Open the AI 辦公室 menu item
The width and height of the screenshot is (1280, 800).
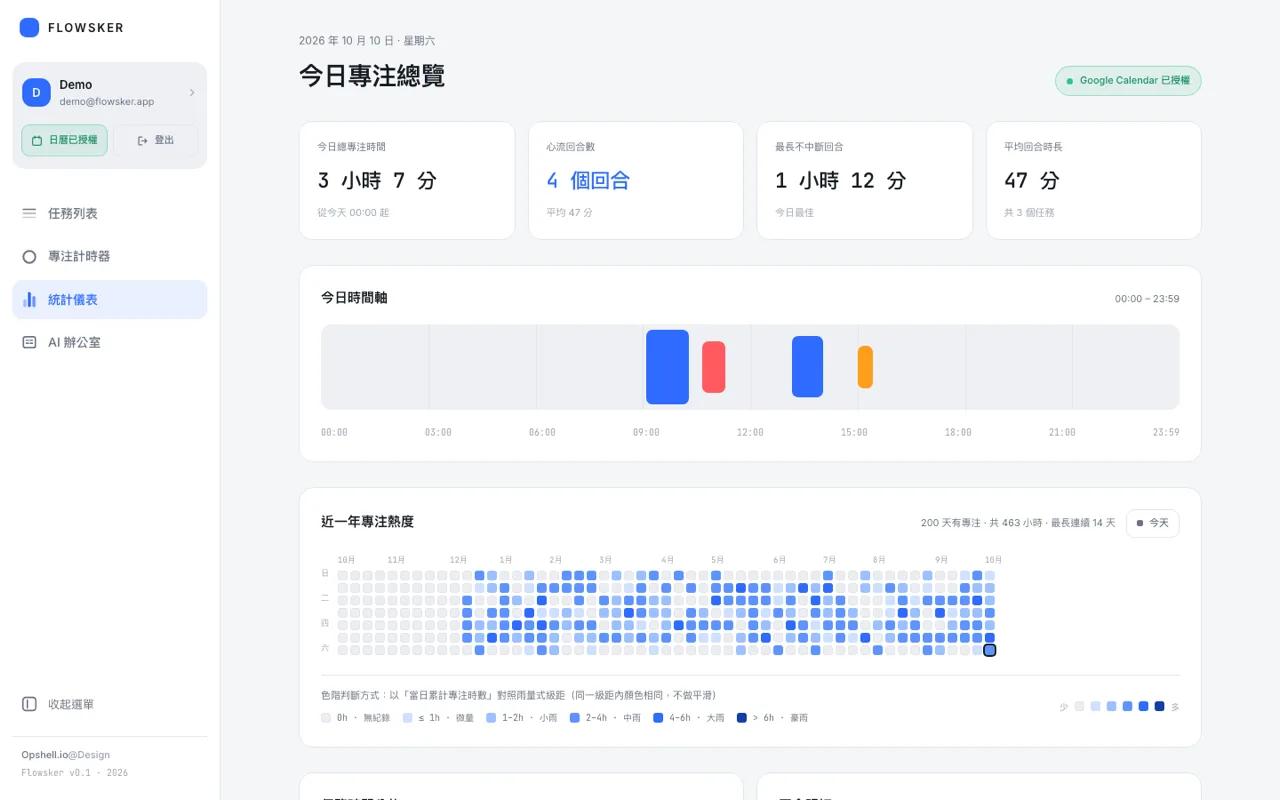coord(110,342)
